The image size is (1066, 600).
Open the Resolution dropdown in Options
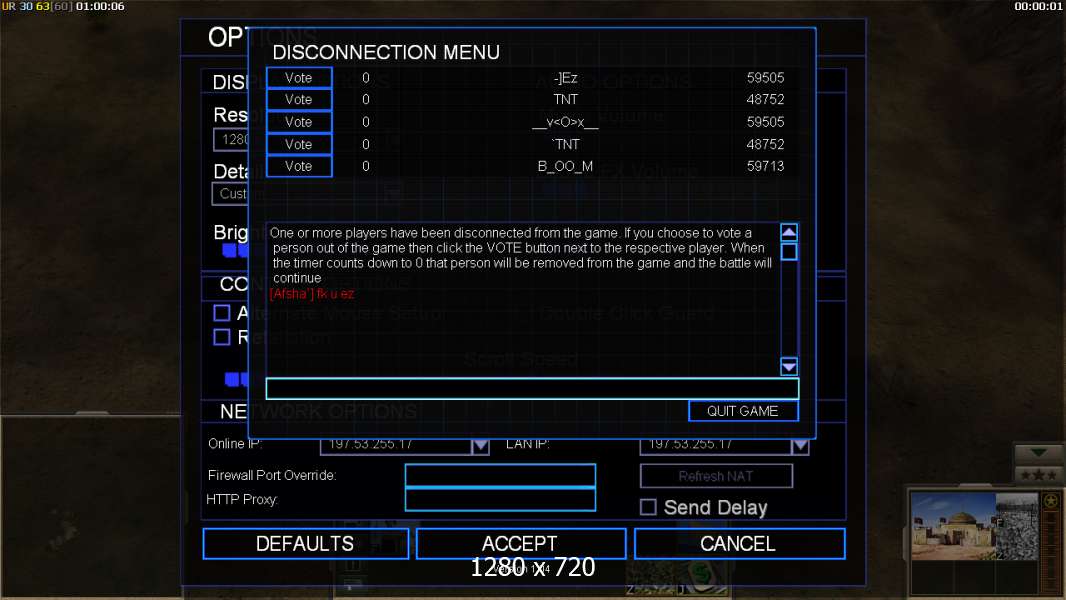(230, 139)
